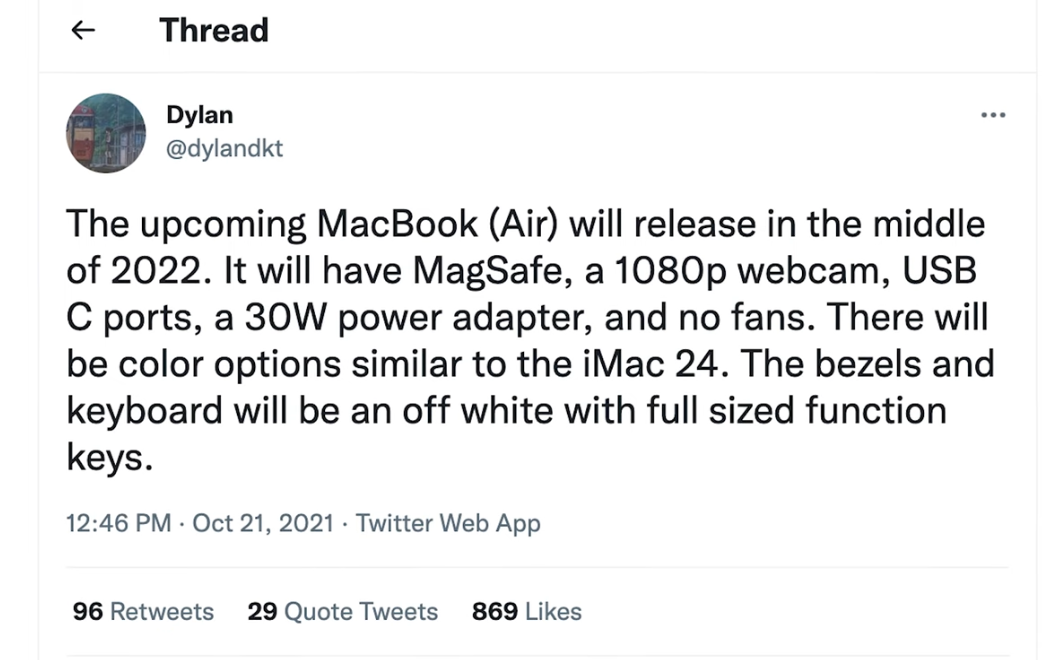Show the 29 Quote Tweets

342,611
